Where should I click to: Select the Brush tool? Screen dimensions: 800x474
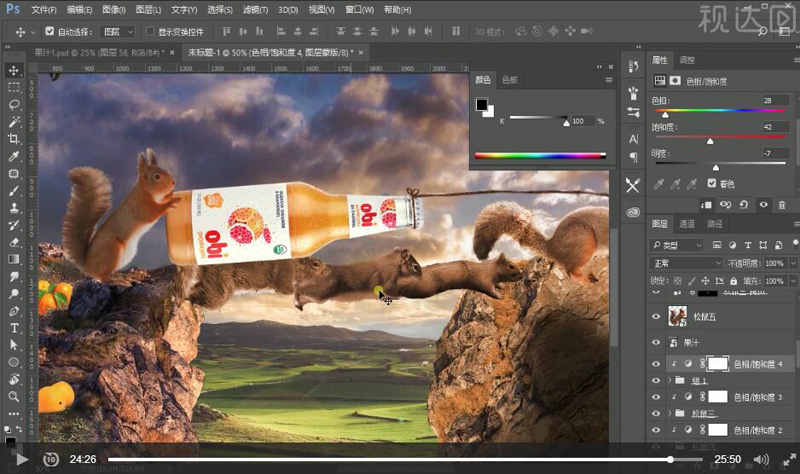(14, 191)
